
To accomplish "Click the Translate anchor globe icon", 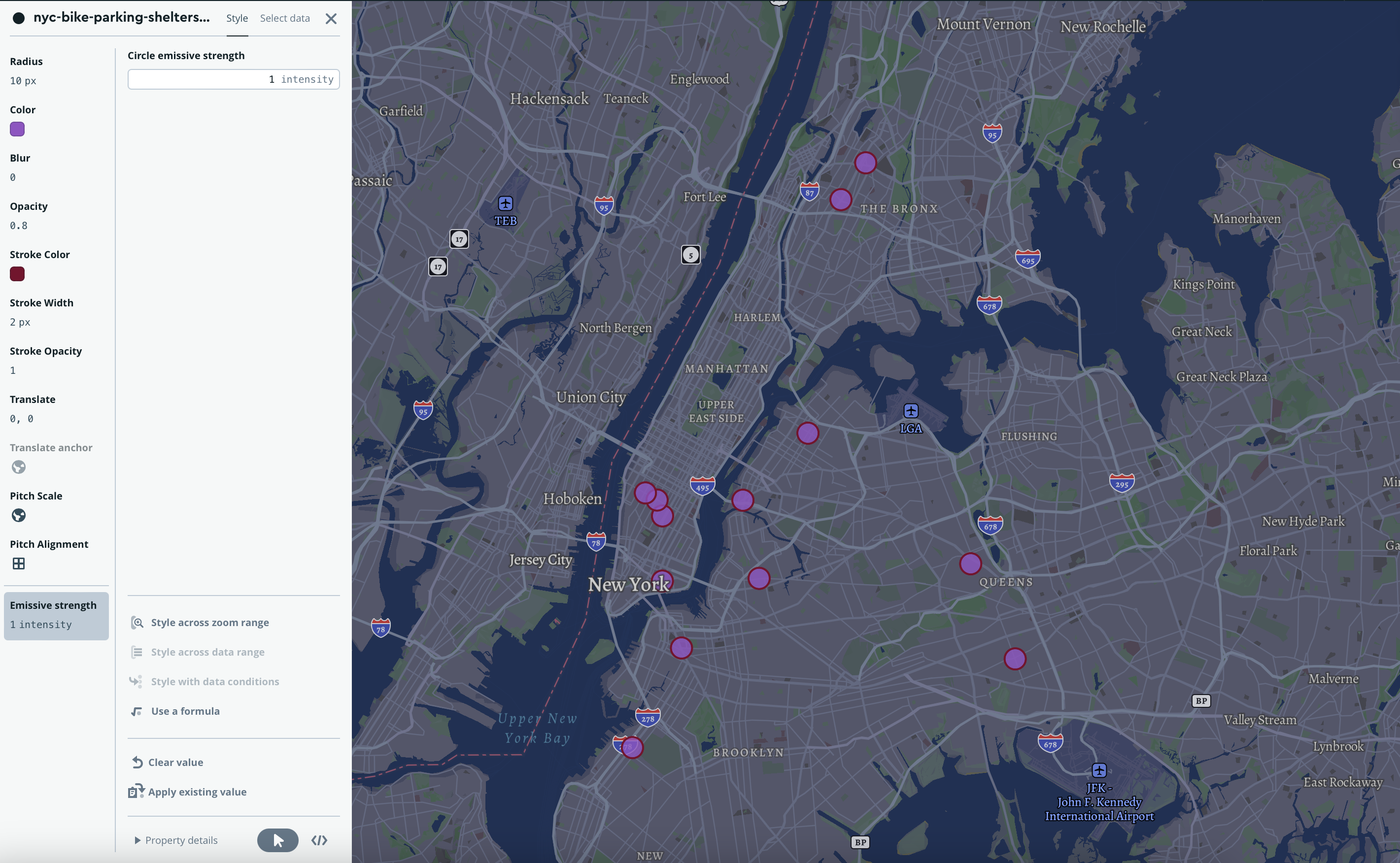I will 18,467.
